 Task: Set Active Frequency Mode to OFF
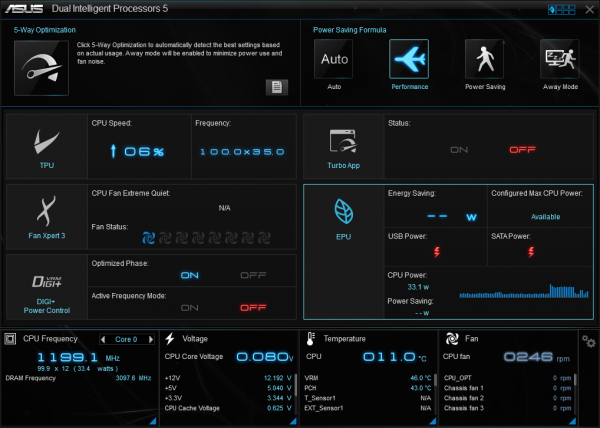pyautogui.click(x=254, y=307)
